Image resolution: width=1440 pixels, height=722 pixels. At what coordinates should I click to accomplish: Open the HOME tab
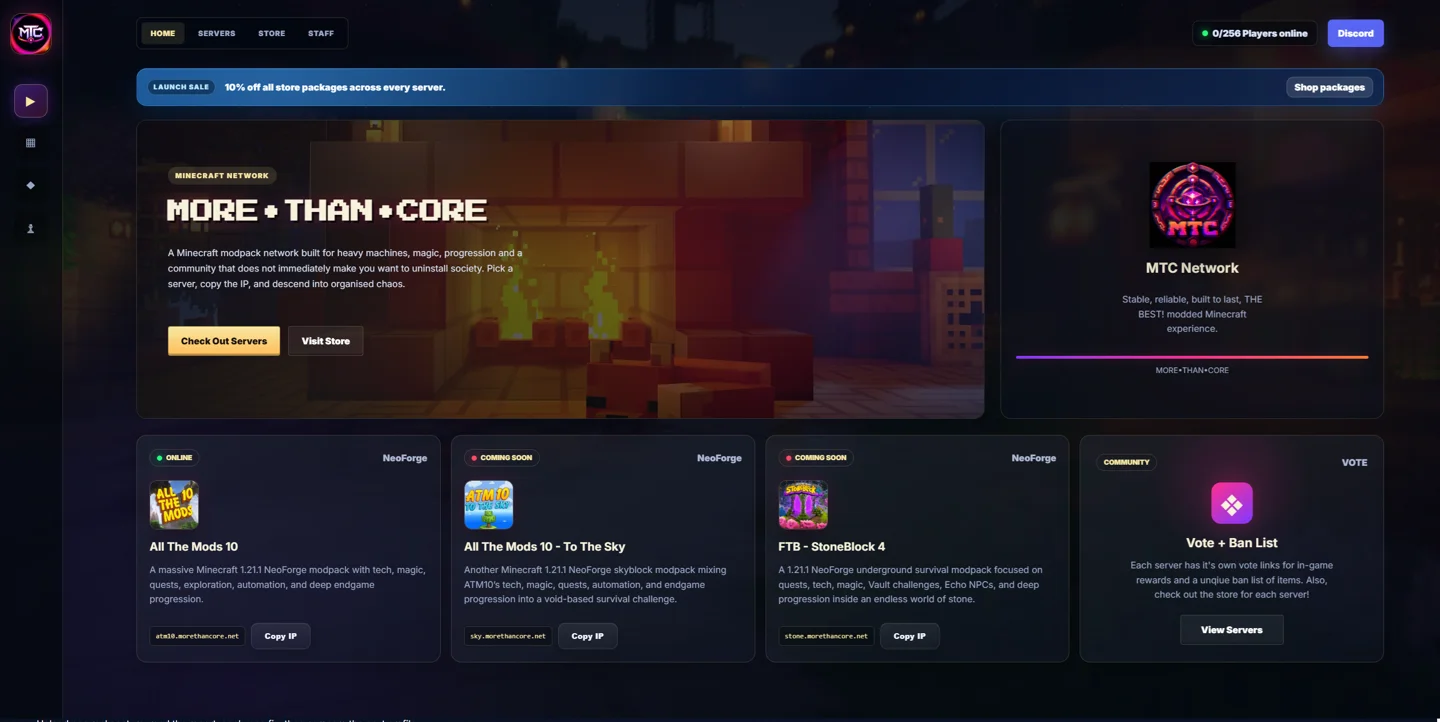point(163,33)
